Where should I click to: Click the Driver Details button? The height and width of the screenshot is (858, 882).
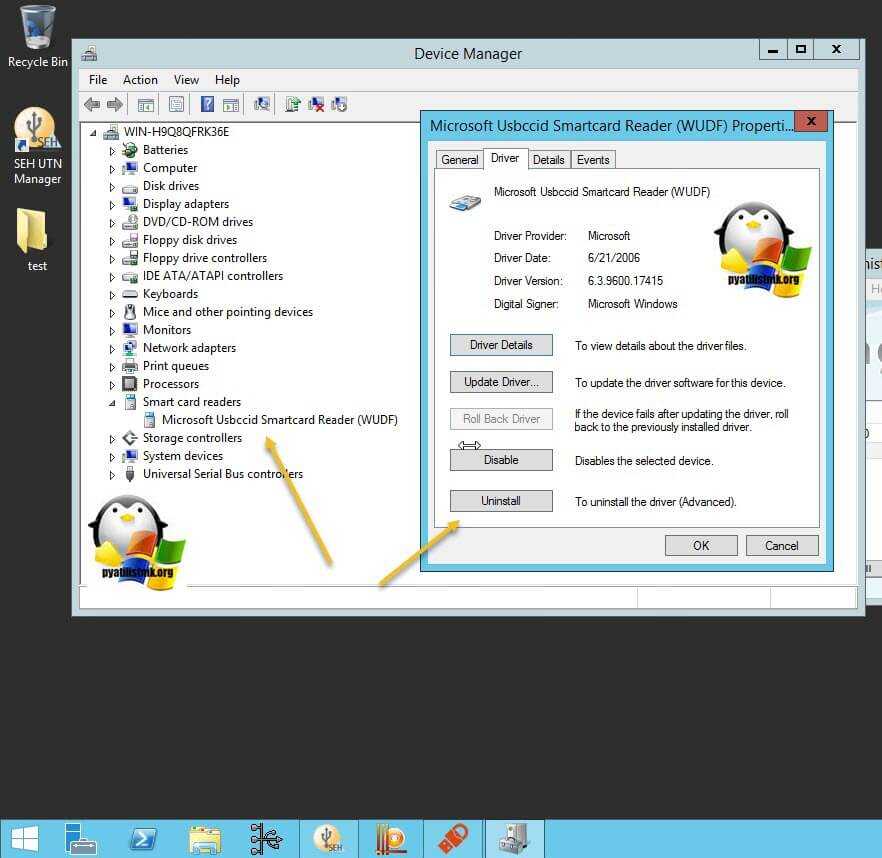pos(501,345)
